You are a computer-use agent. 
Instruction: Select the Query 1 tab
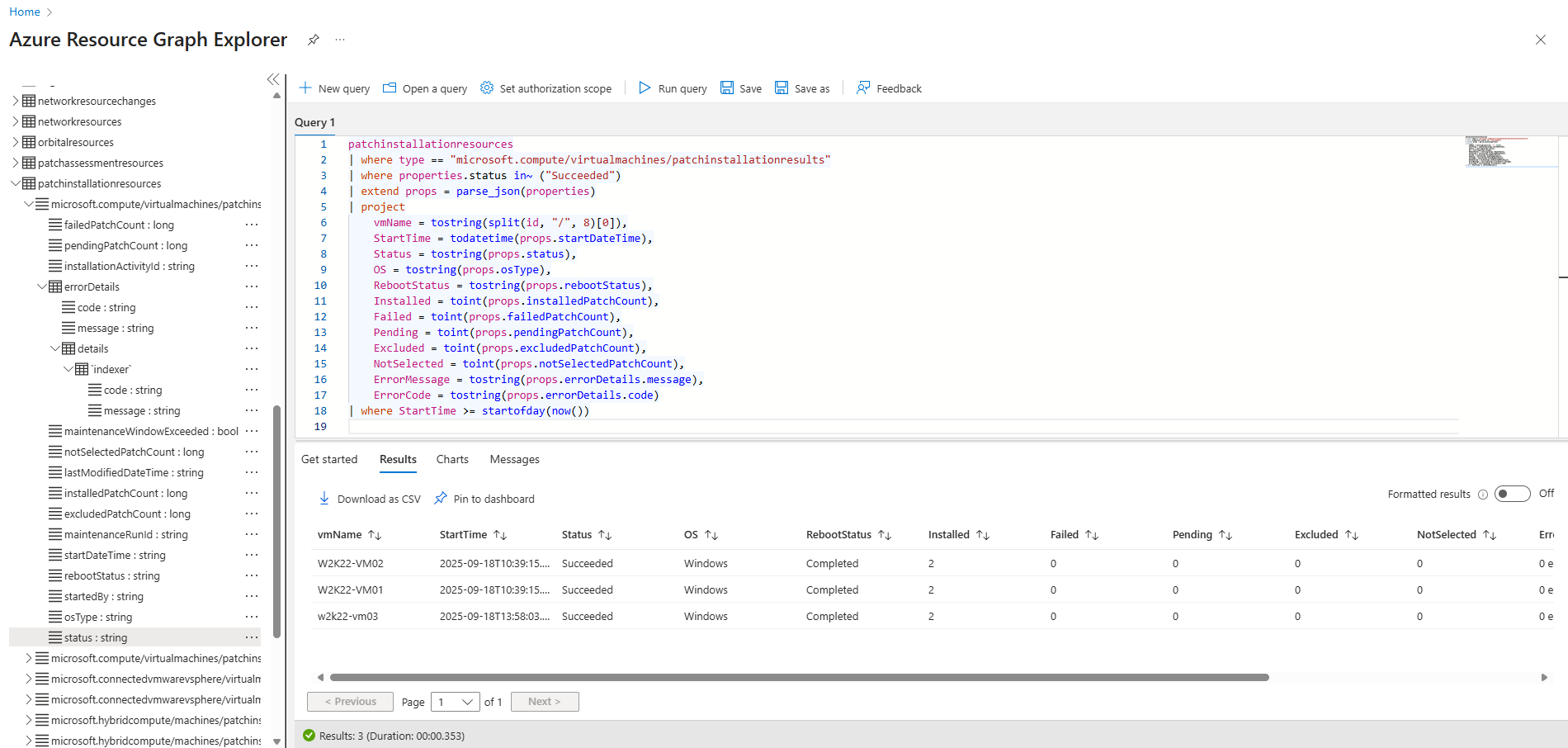coord(314,122)
